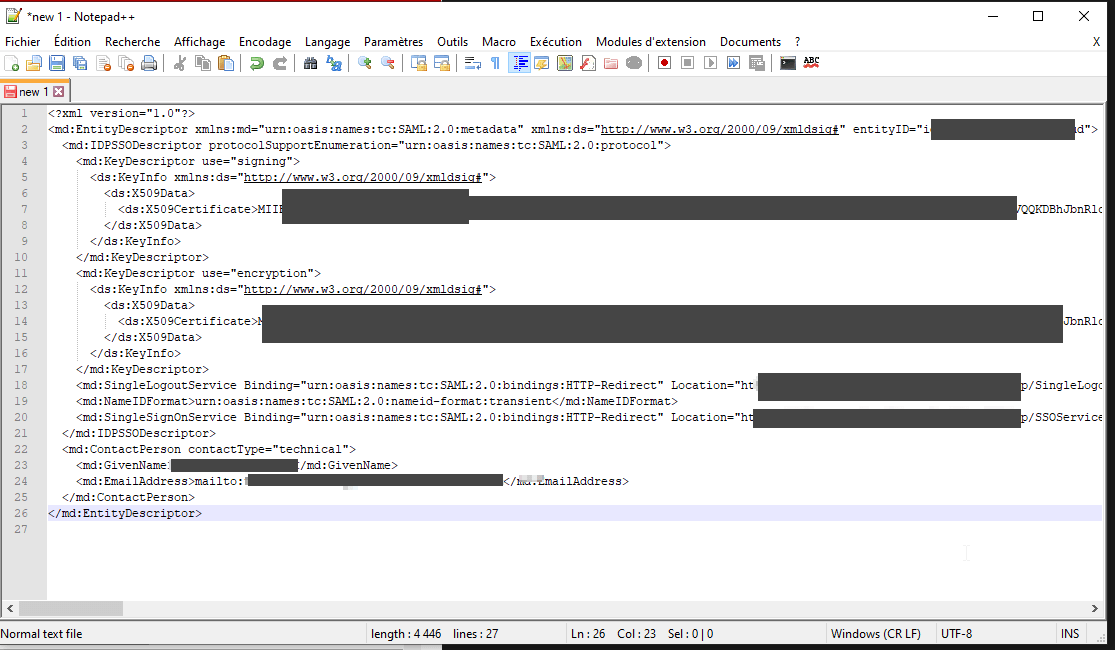Show the Document Map panel icon
The height and width of the screenshot is (650, 1115).
coord(565,63)
